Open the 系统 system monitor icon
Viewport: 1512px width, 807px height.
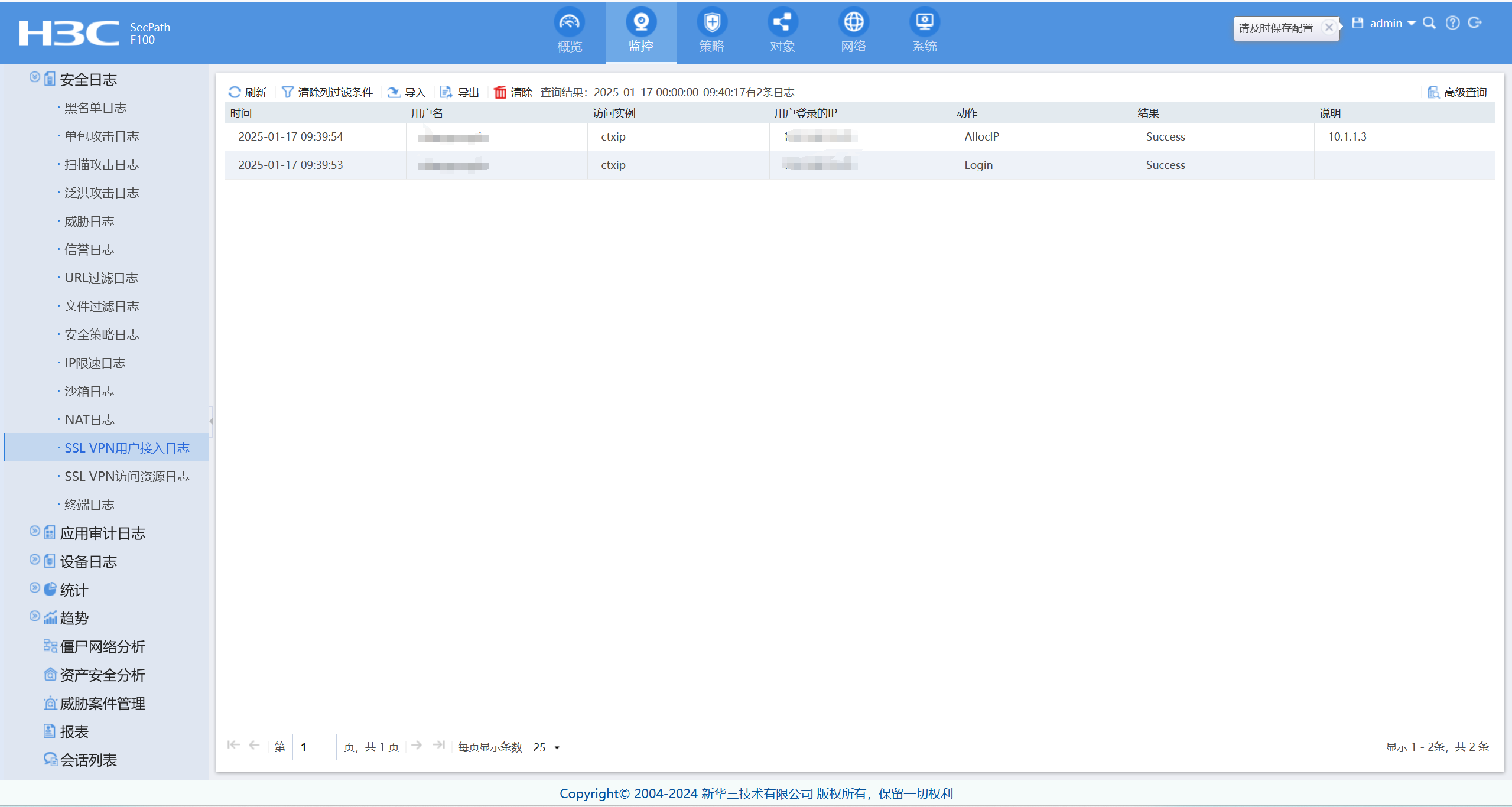tap(924, 23)
